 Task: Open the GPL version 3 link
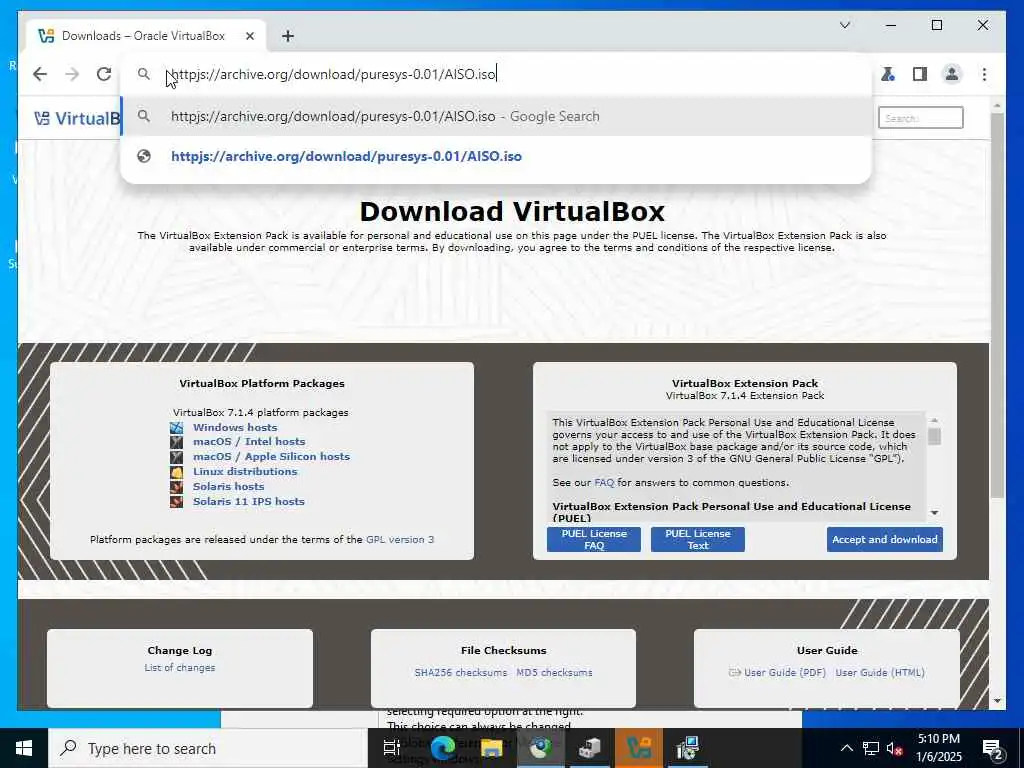coord(400,539)
